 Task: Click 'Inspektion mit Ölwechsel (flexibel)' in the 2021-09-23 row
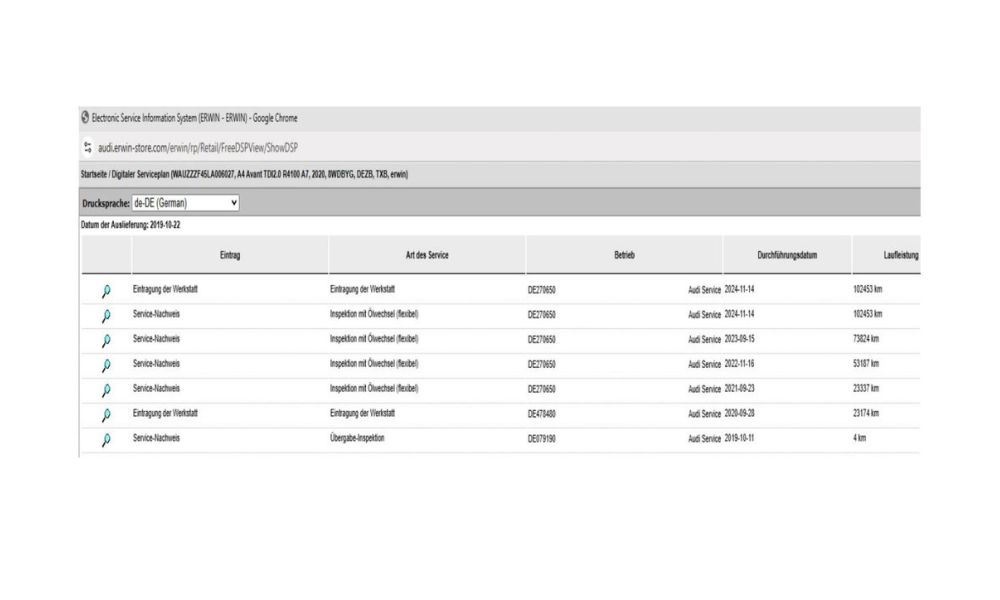click(x=374, y=388)
